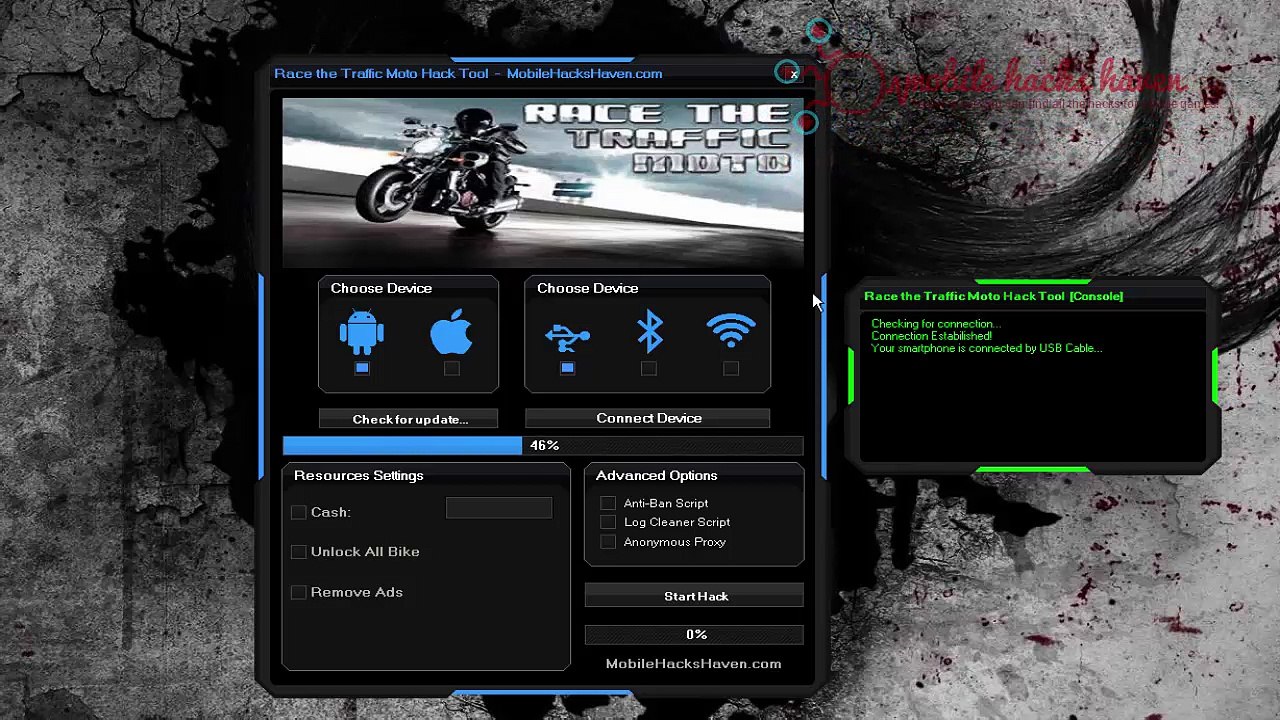Viewport: 1280px width, 720px height.
Task: Enable the Cash checkbox
Action: (298, 512)
